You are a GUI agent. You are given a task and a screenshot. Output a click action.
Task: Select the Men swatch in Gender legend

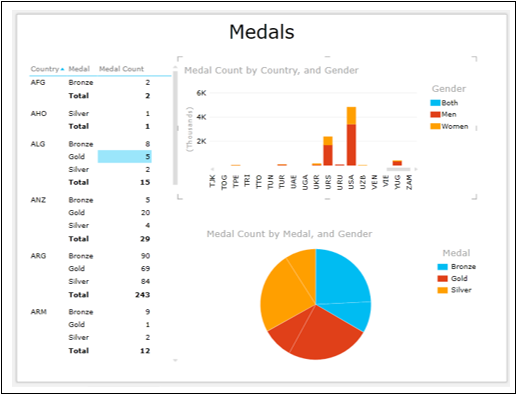435,115
